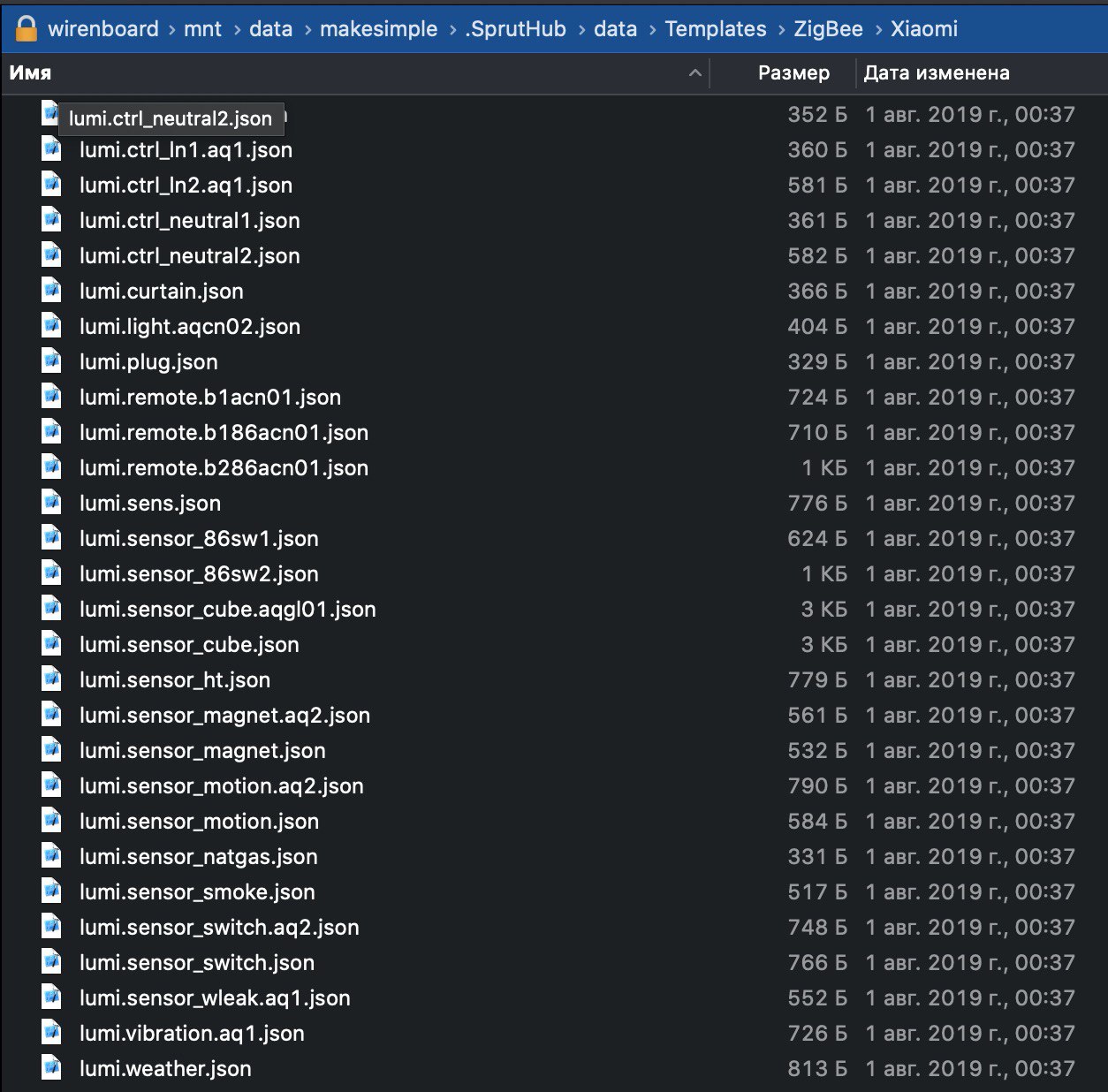Screen dimensions: 1108x1092
Task: Select file name lumi.sensor_smoke.json
Action: [197, 892]
